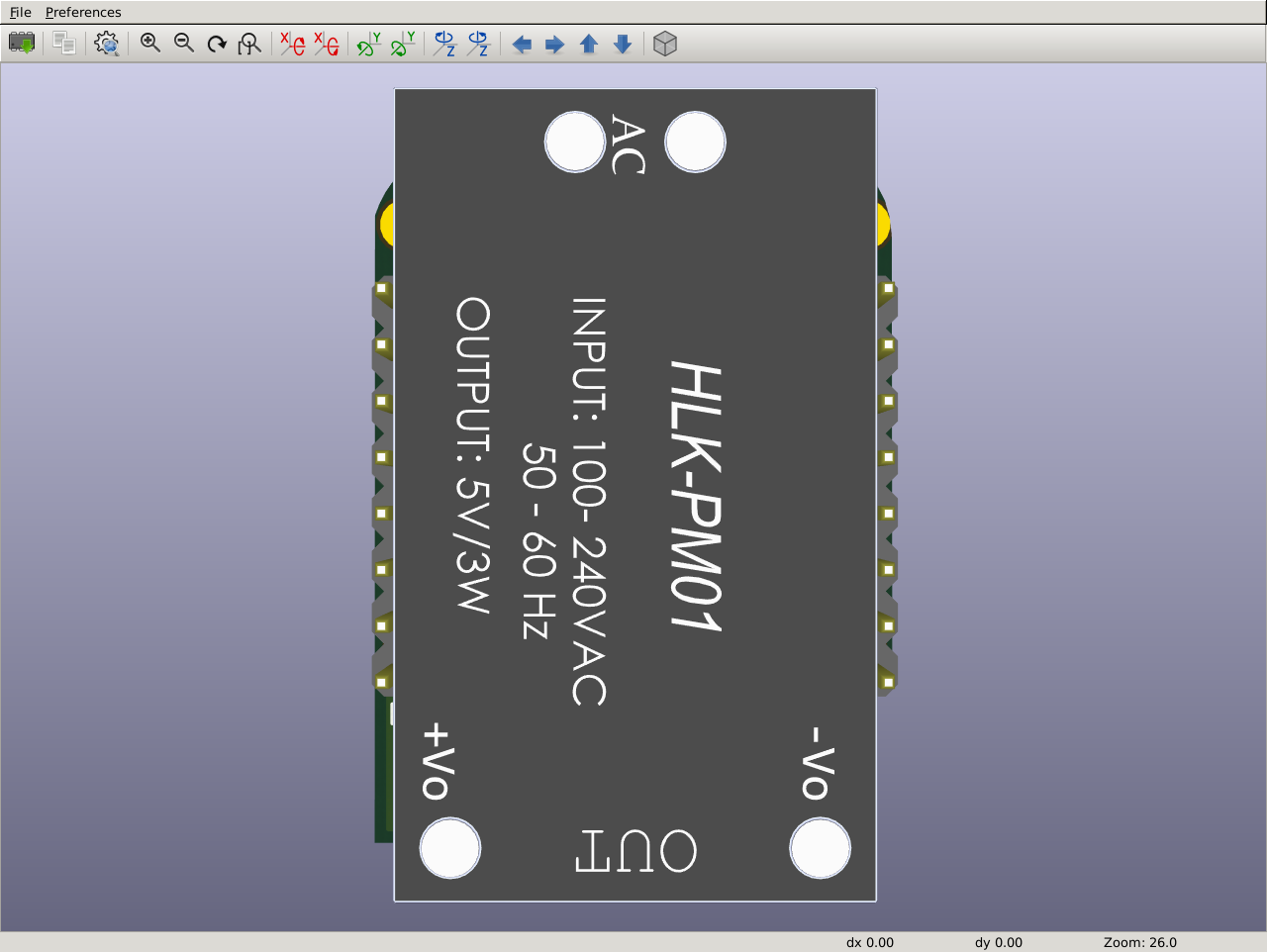Move view right with blue arrow
Image resolution: width=1267 pixels, height=952 pixels.
tap(555, 44)
